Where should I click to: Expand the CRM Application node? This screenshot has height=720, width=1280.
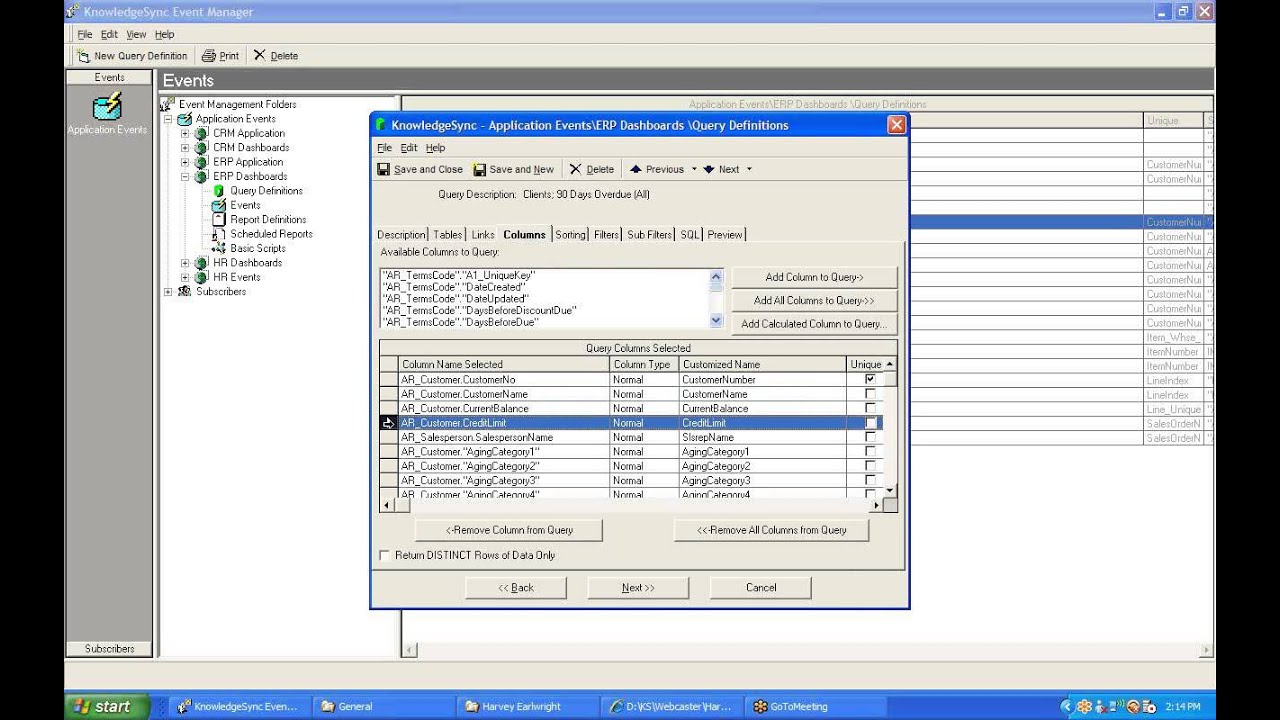(x=185, y=133)
